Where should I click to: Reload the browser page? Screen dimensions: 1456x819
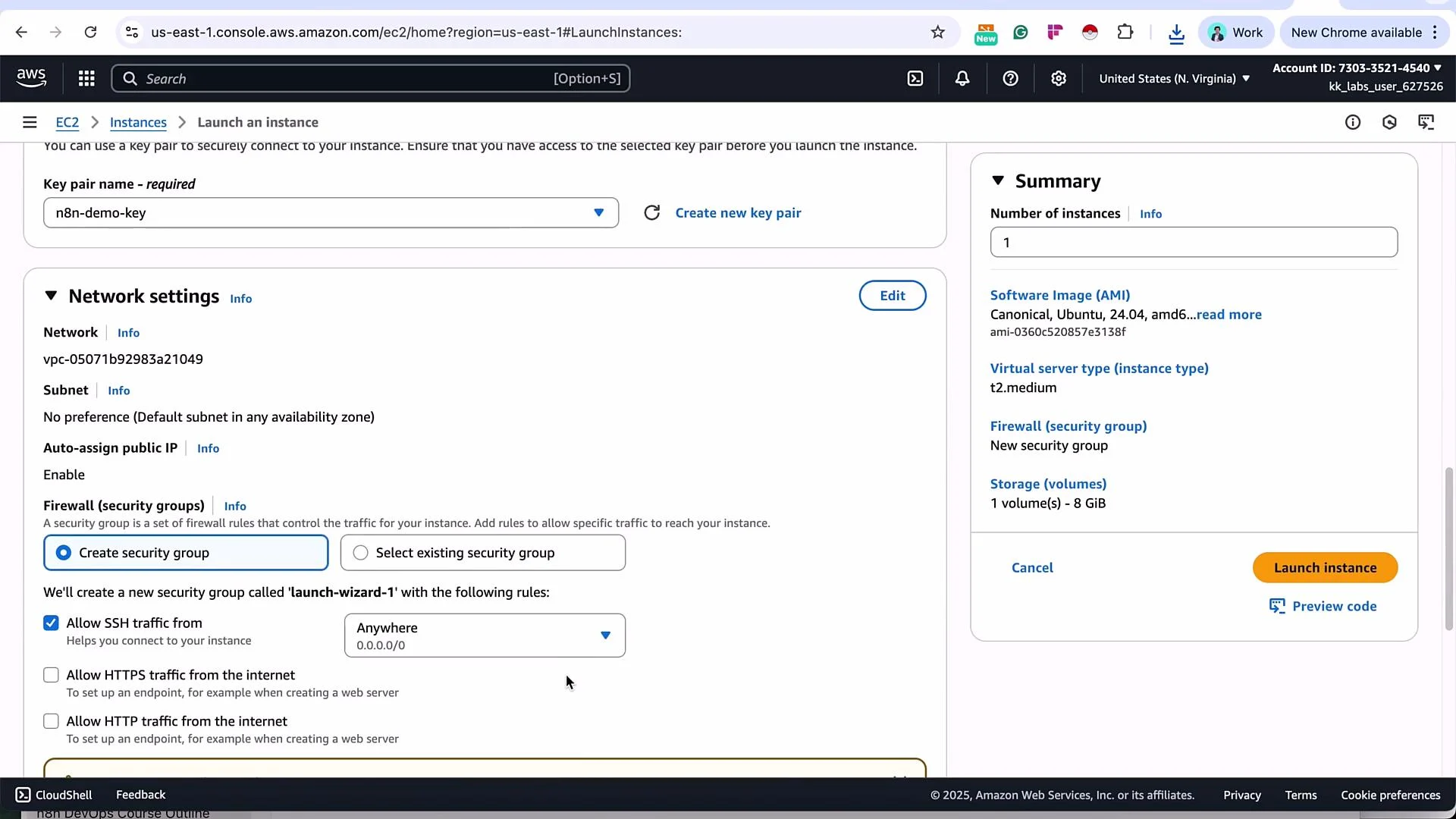click(x=90, y=32)
